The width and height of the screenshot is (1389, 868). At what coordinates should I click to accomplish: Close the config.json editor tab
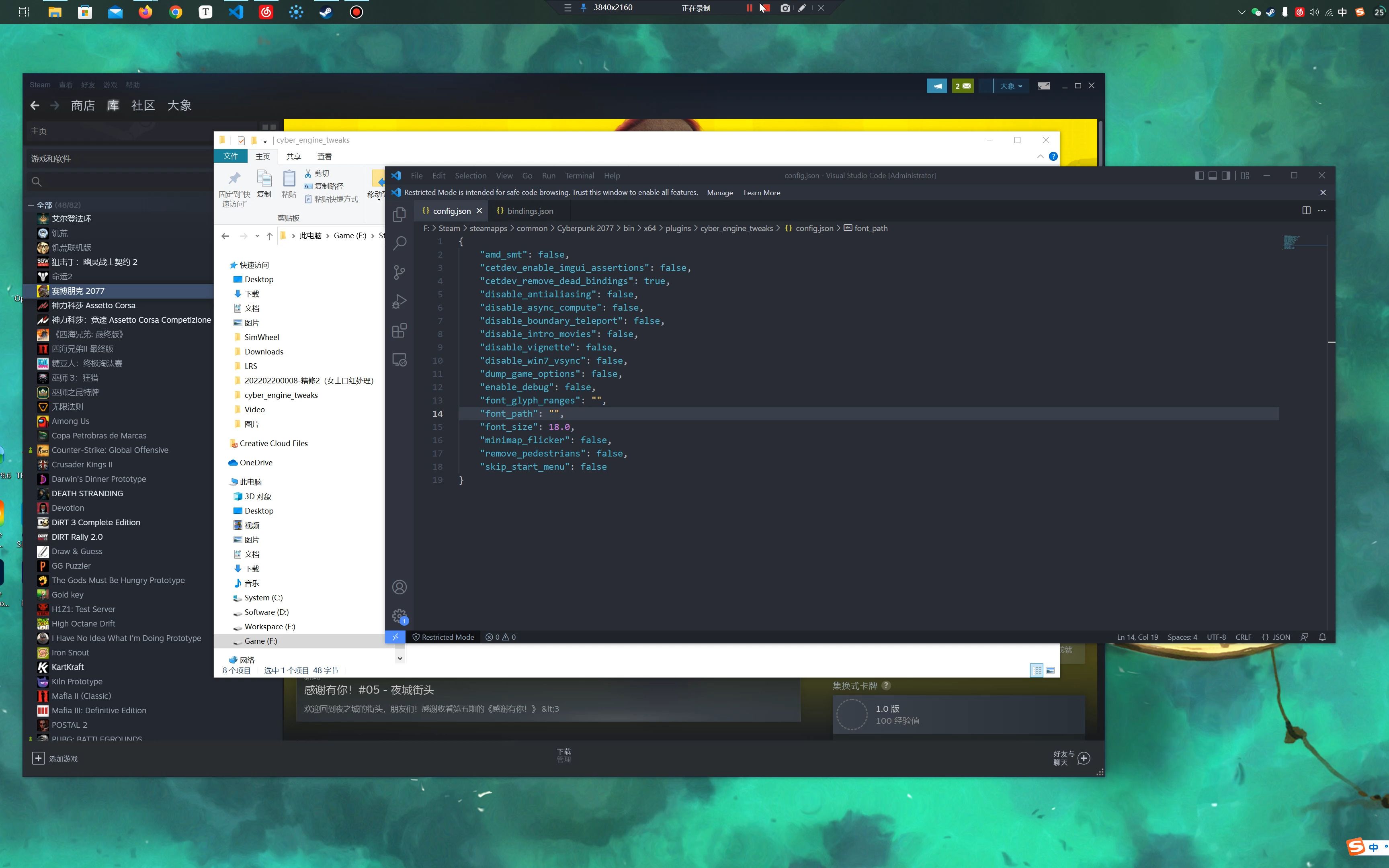coord(479,211)
